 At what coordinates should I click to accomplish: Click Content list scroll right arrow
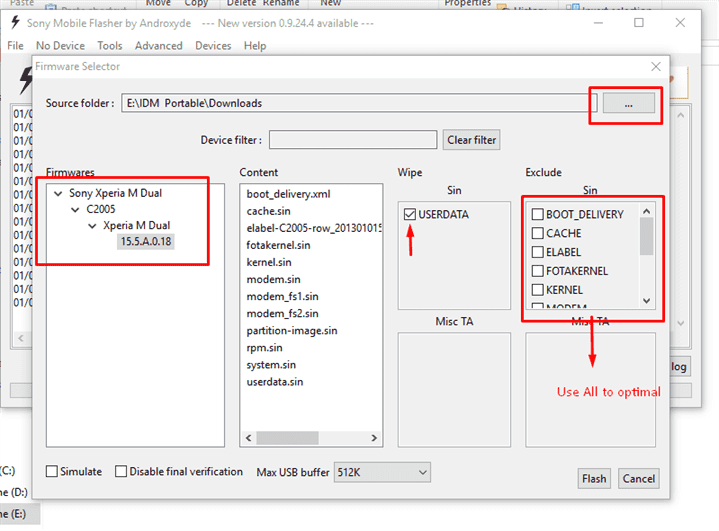[374, 438]
